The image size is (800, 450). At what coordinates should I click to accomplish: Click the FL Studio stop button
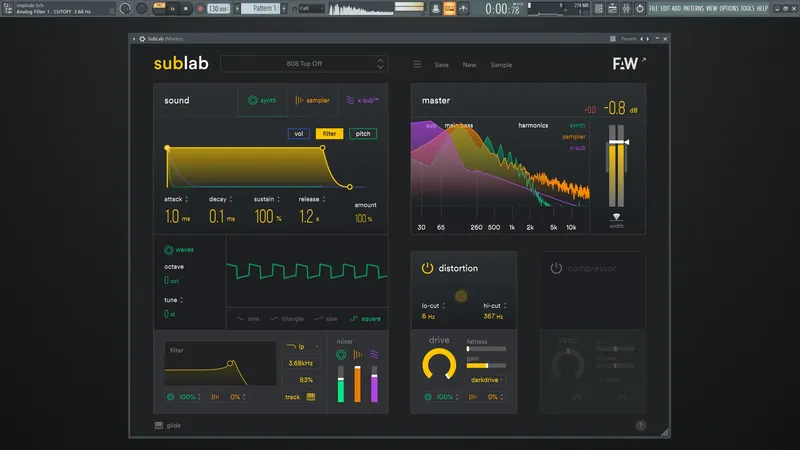(x=186, y=9)
